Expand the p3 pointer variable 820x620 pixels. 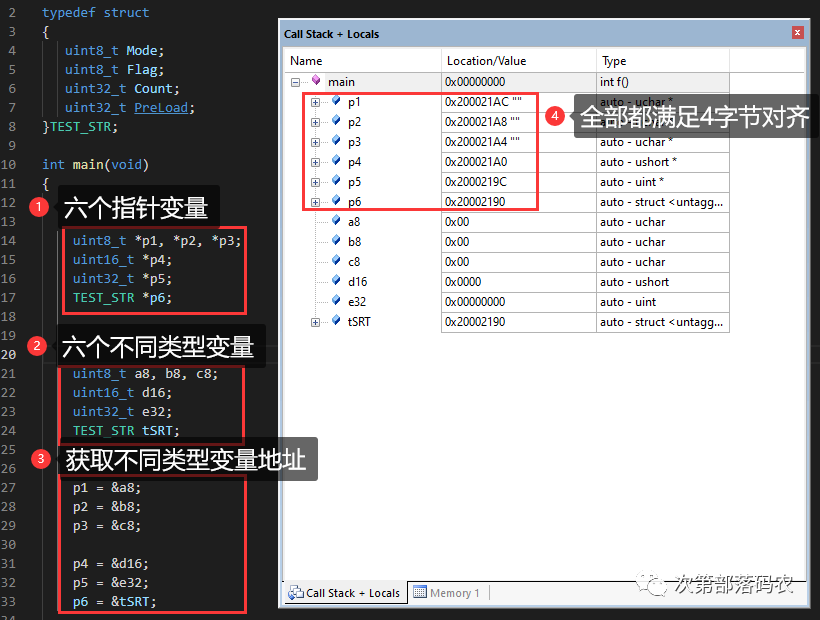(x=315, y=142)
